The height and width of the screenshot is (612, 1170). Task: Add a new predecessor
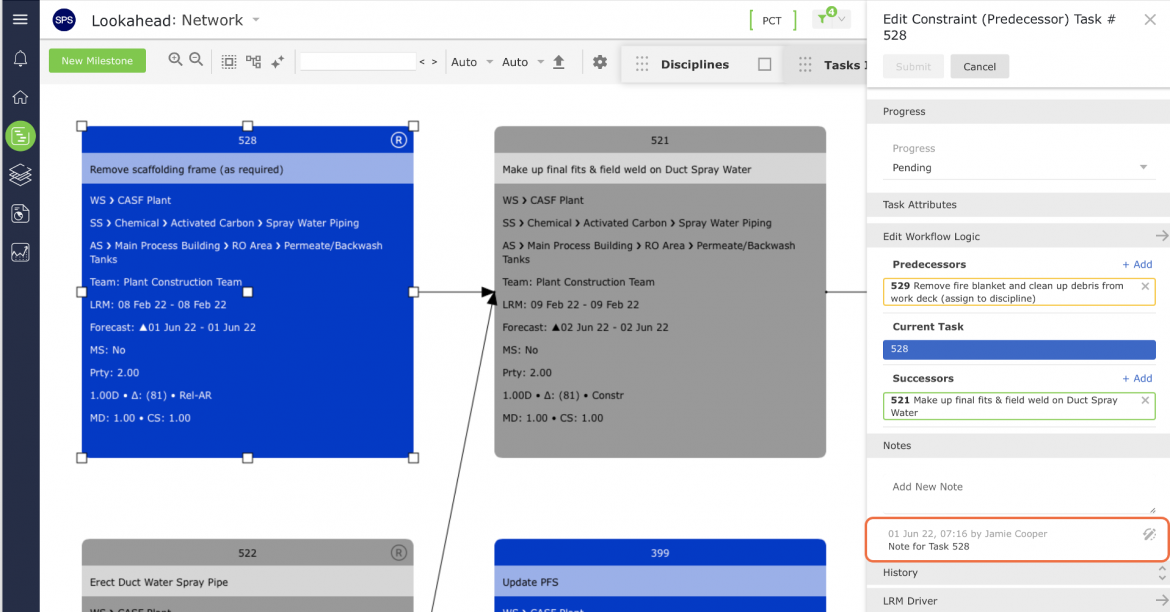(1137, 264)
